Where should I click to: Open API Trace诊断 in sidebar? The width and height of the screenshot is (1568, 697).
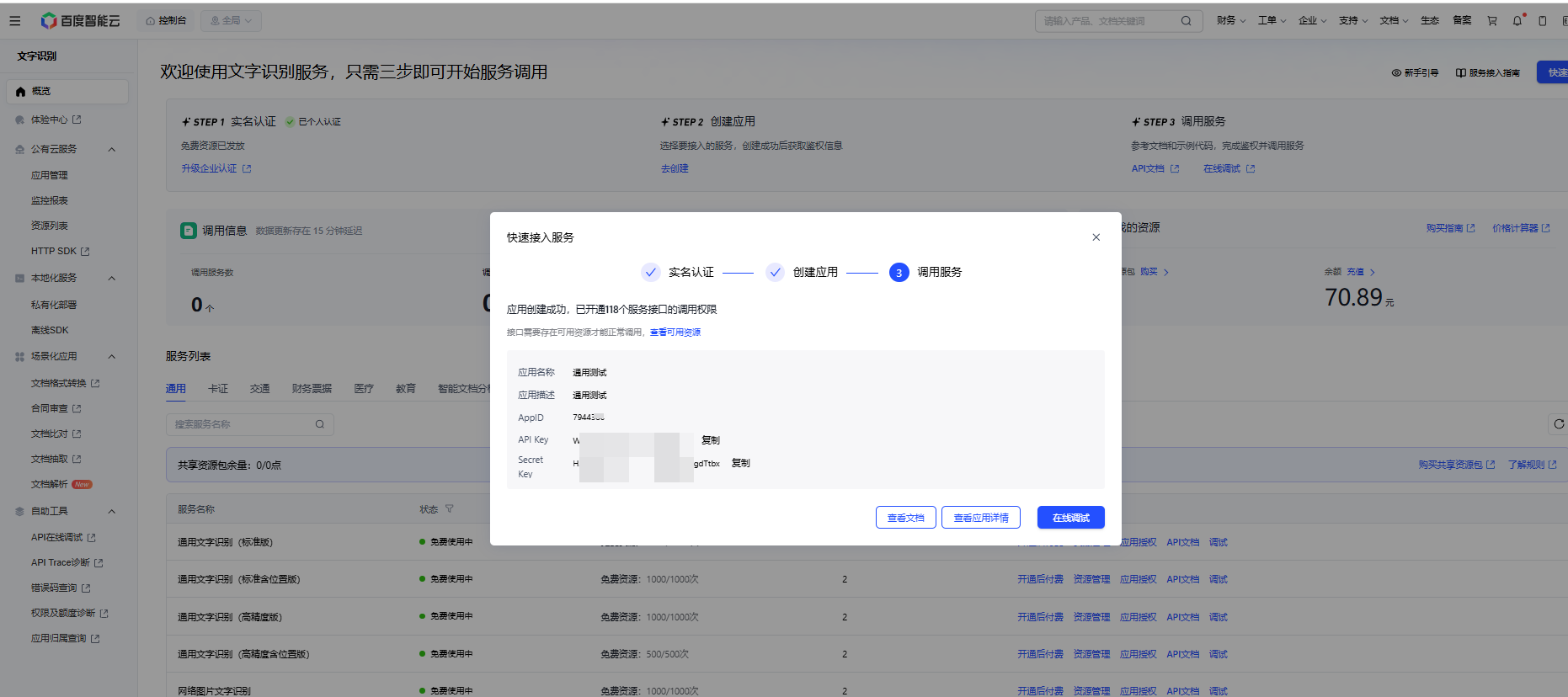click(67, 563)
